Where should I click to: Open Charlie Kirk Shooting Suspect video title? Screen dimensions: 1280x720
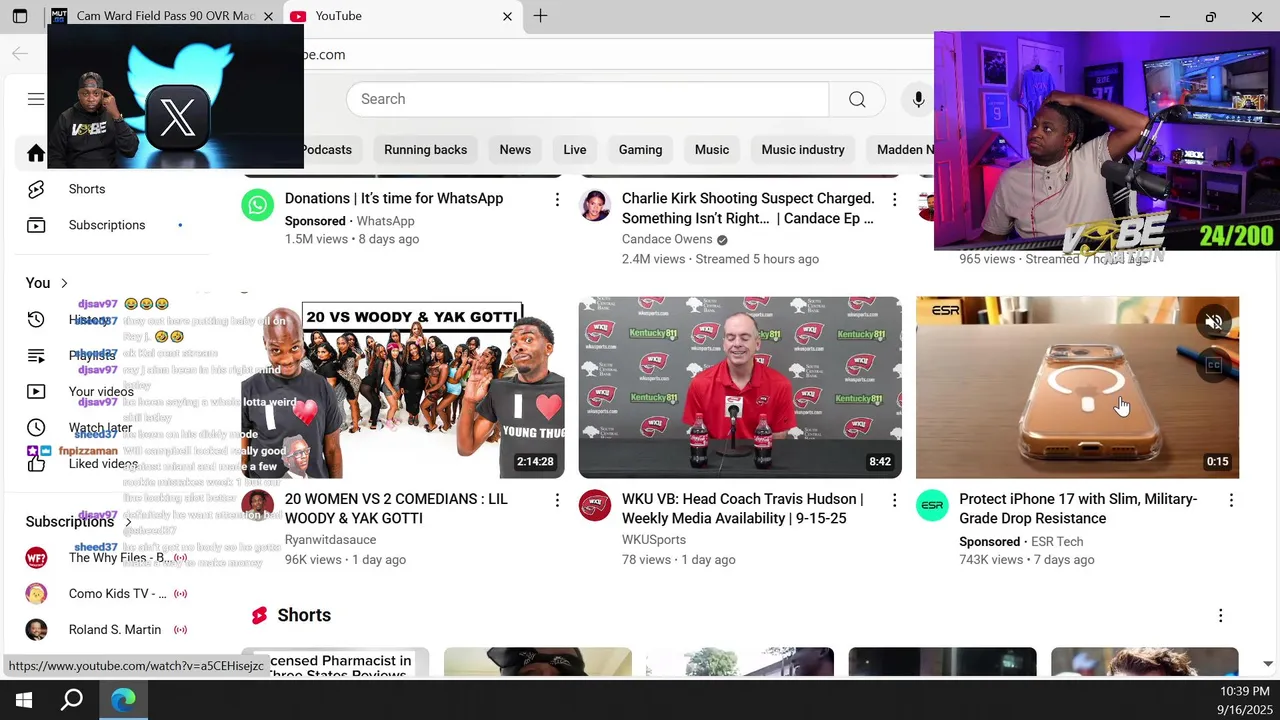pyautogui.click(x=748, y=208)
